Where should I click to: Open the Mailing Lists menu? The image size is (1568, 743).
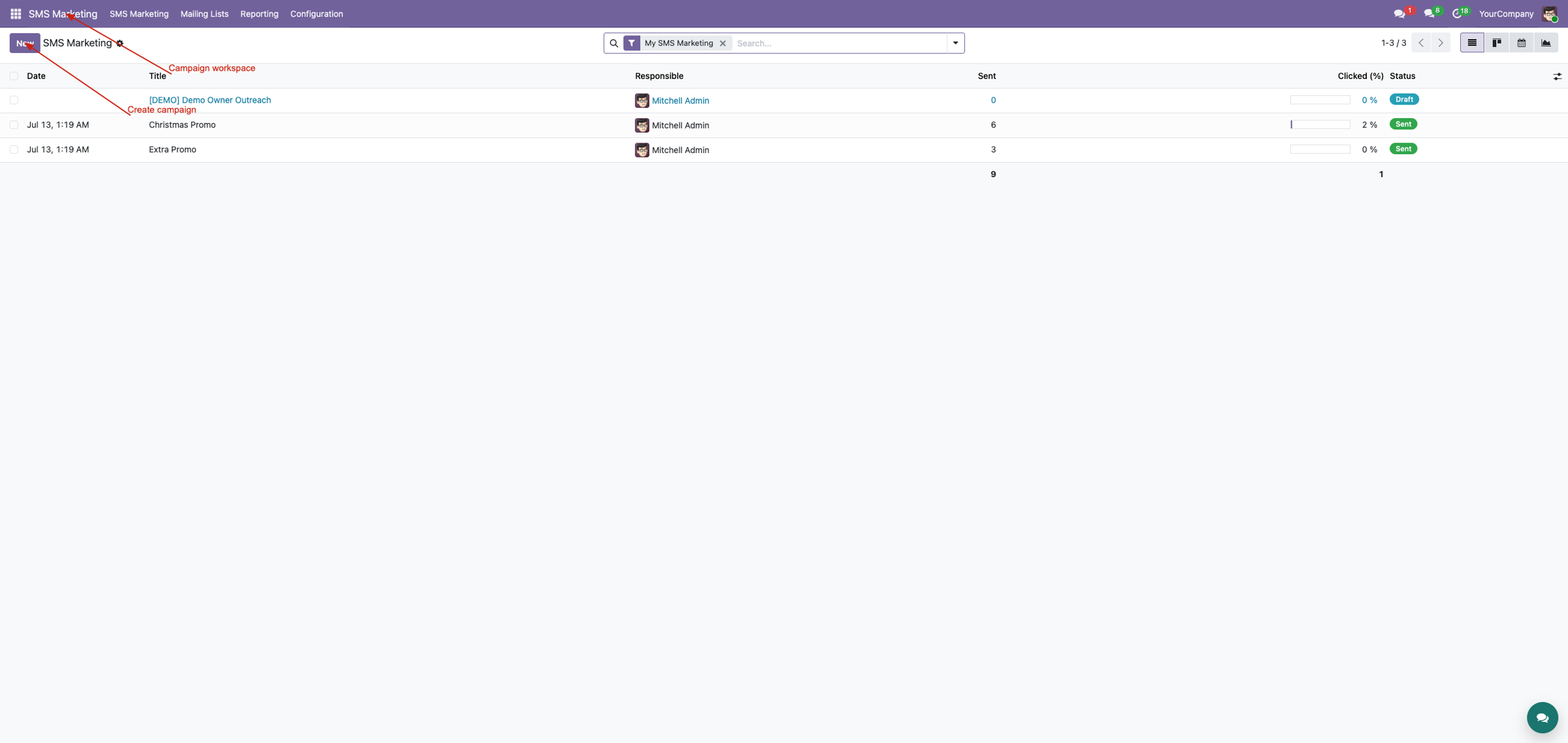point(204,14)
